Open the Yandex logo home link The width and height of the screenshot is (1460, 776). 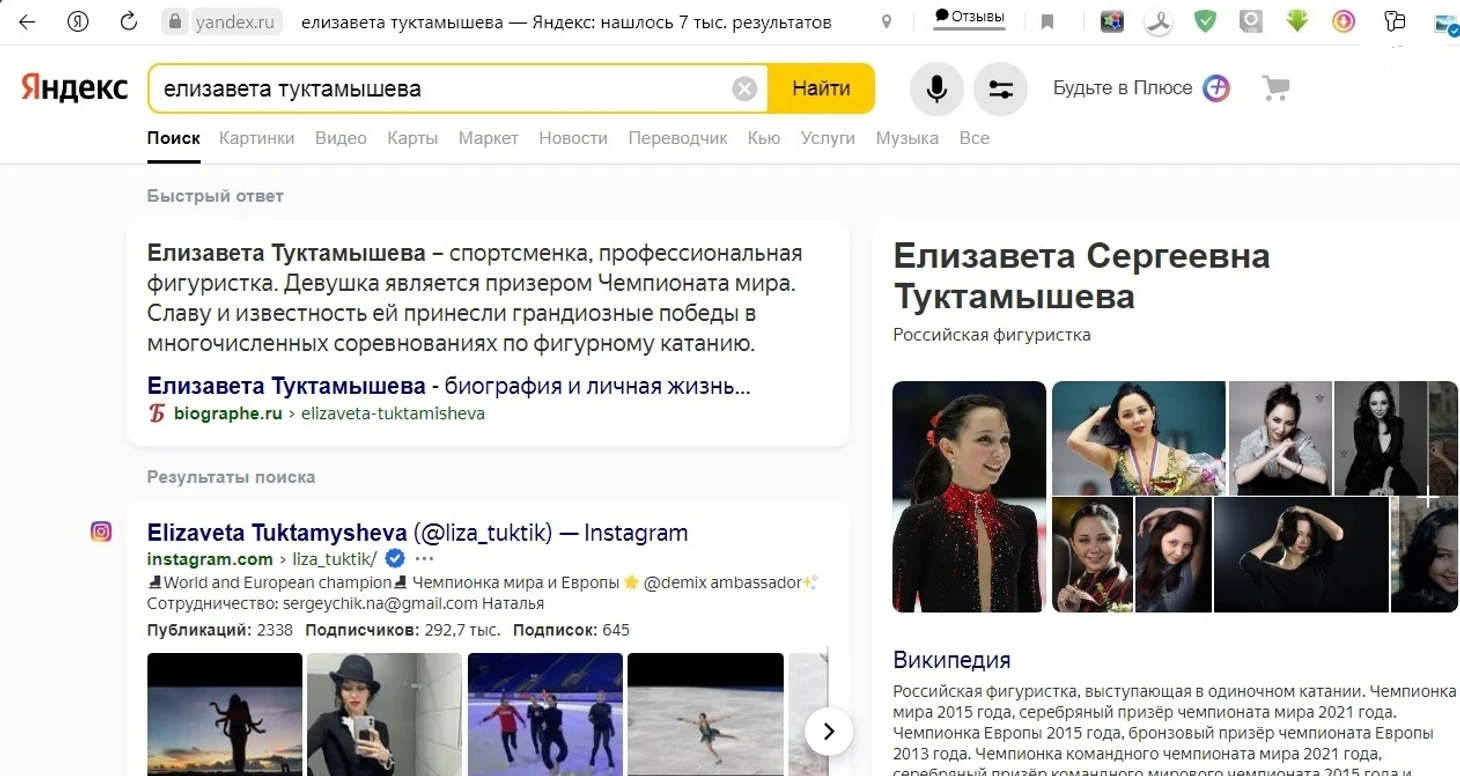click(x=75, y=88)
